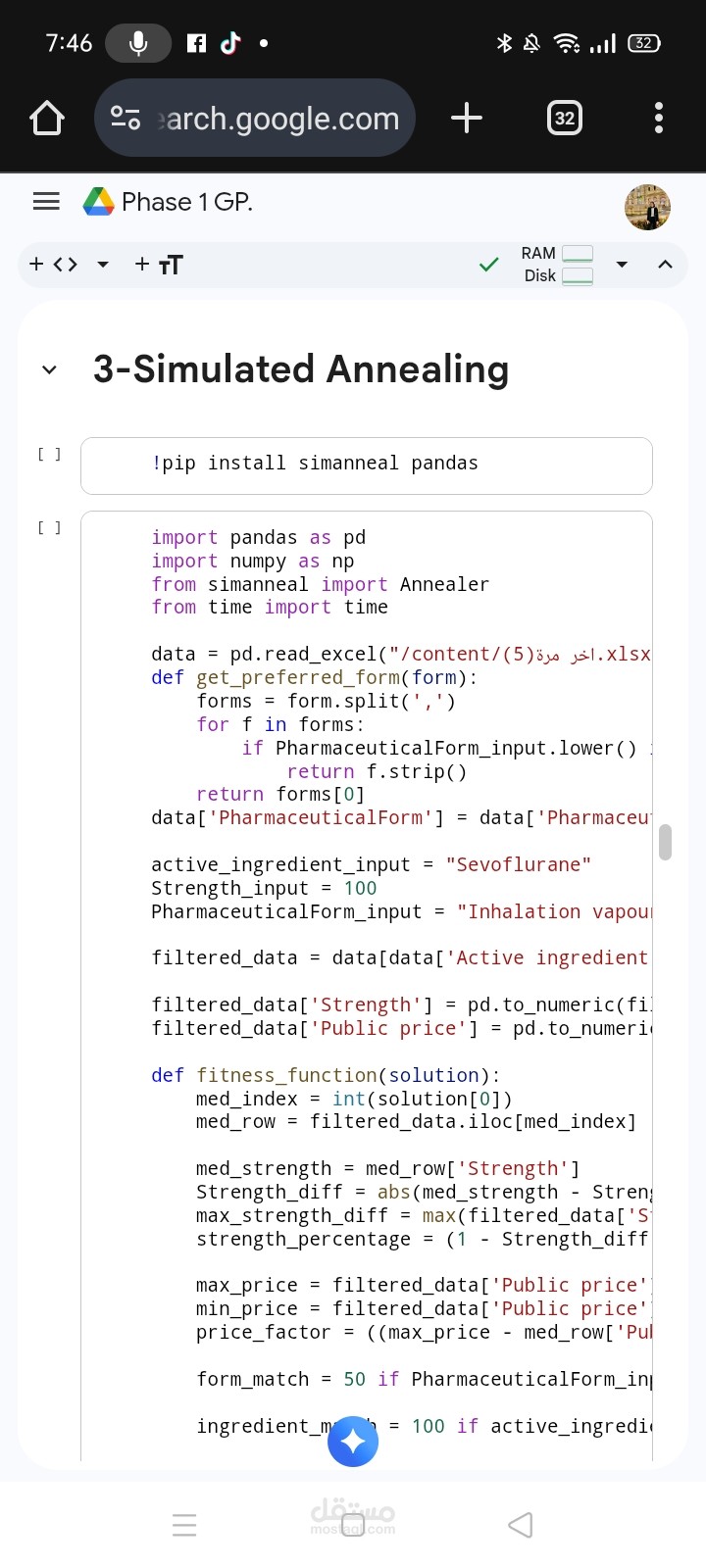Run the import pandas code cell
This screenshot has height=1568, width=706.
coord(49,527)
